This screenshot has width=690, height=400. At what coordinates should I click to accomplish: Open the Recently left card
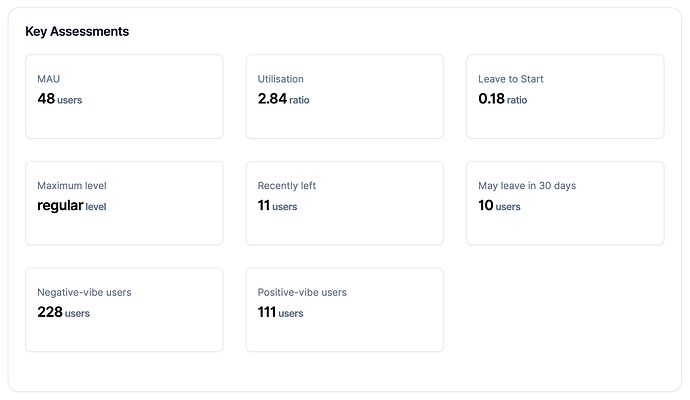point(345,203)
